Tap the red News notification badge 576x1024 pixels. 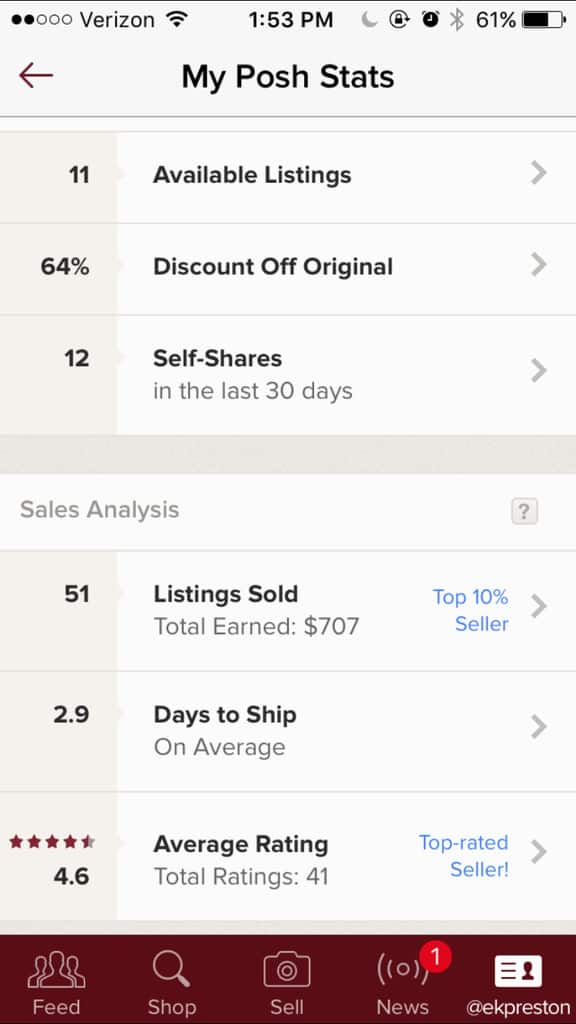(x=436, y=958)
